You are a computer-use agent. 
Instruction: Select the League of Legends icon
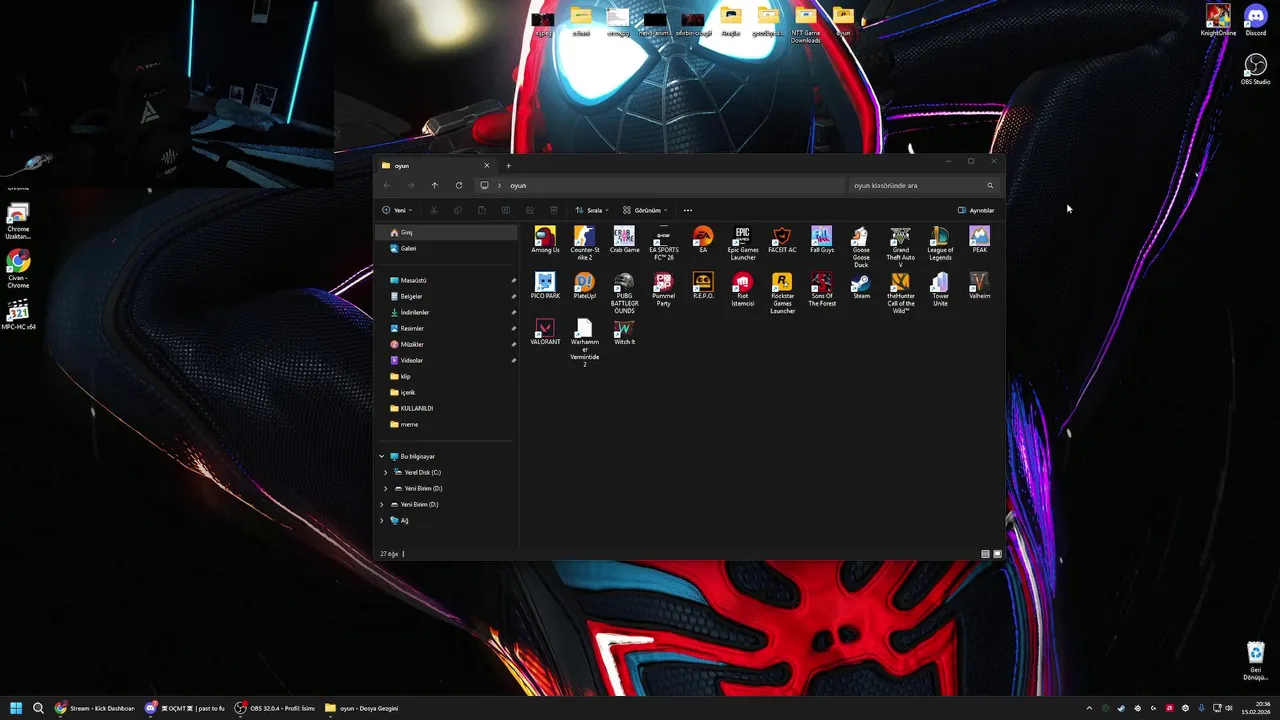[x=940, y=243]
